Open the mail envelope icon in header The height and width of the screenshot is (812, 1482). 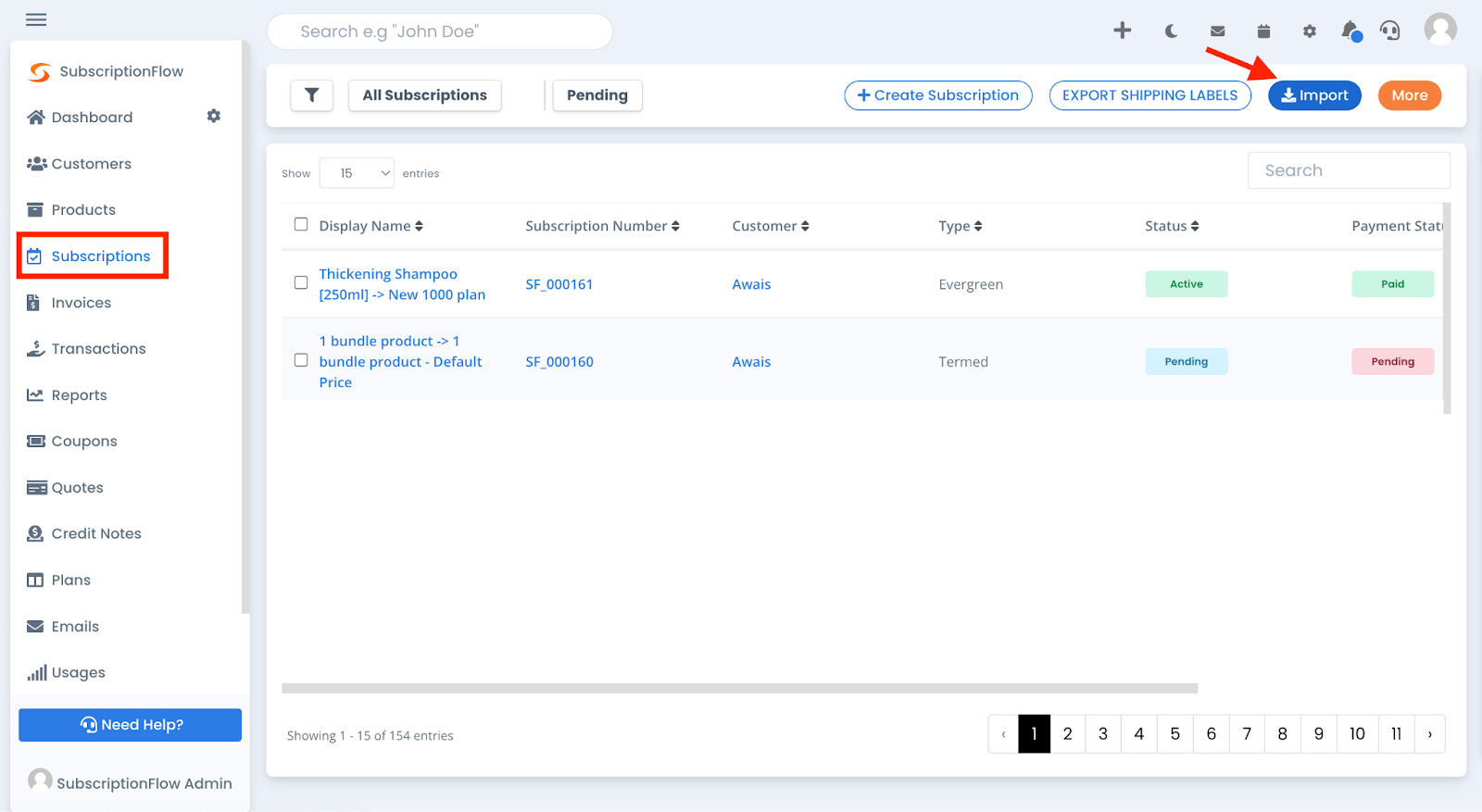[1218, 31]
